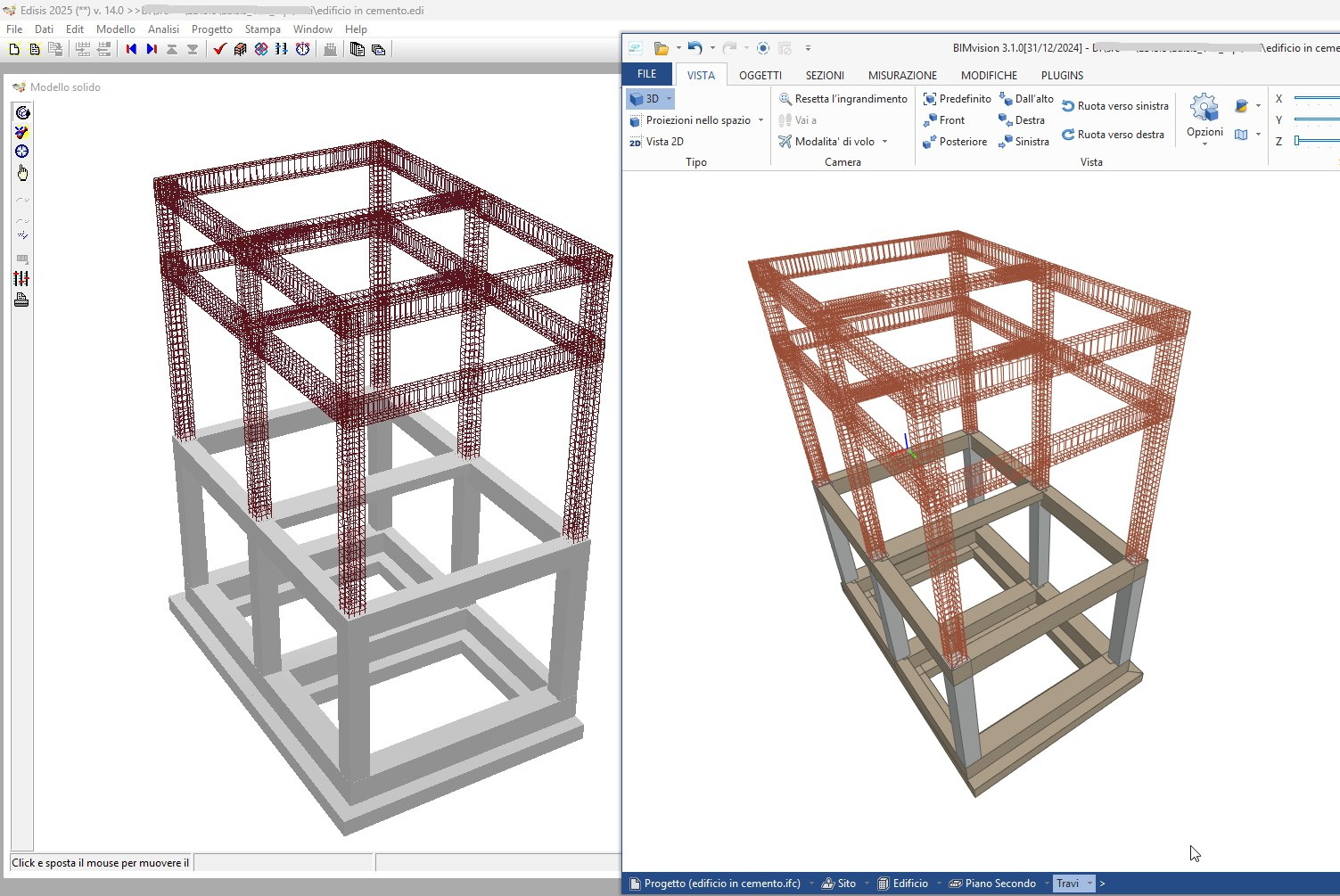The image size is (1340, 896).
Task: Click the clock icon in Edisis toolbar
Action: pyautogui.click(x=303, y=49)
